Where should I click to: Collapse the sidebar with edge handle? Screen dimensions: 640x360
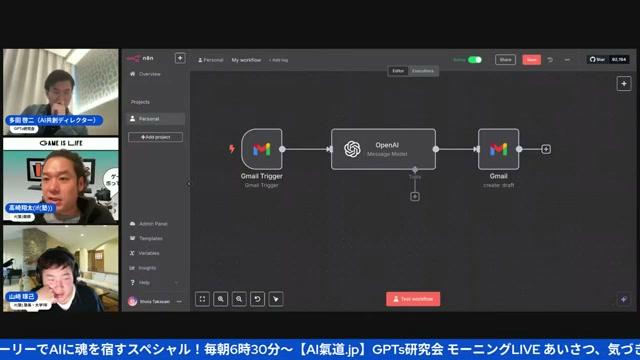(x=189, y=184)
